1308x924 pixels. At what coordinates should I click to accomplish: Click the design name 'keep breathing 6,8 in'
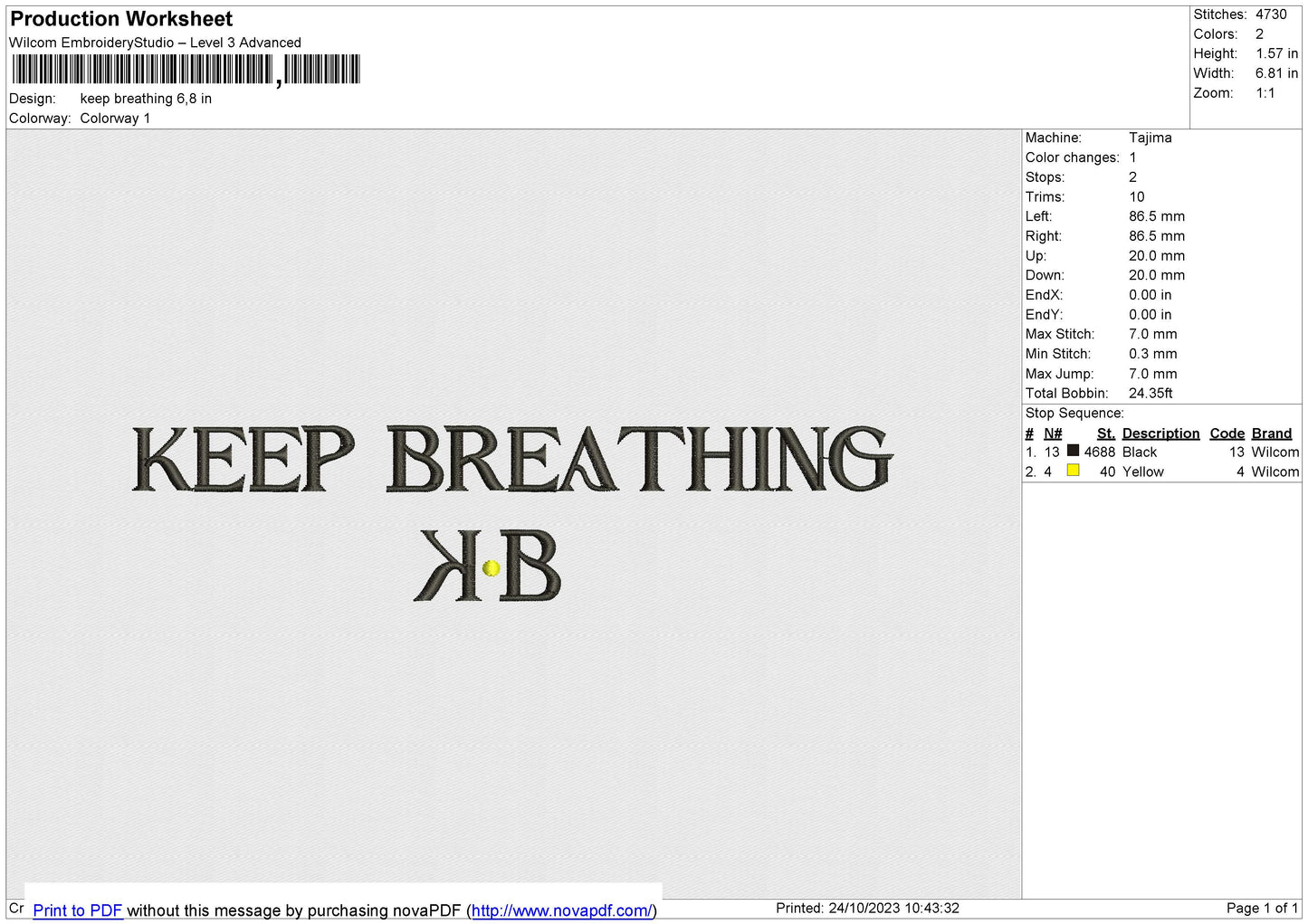[146, 99]
